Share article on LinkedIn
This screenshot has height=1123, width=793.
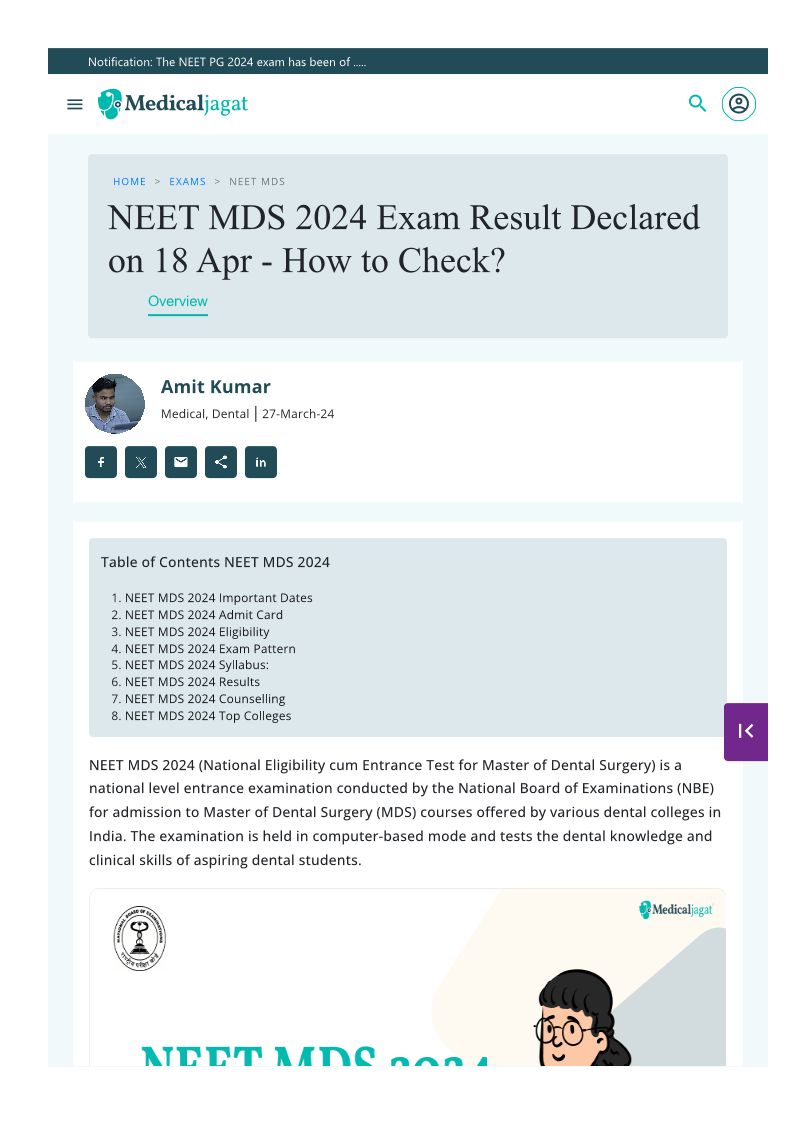(261, 462)
